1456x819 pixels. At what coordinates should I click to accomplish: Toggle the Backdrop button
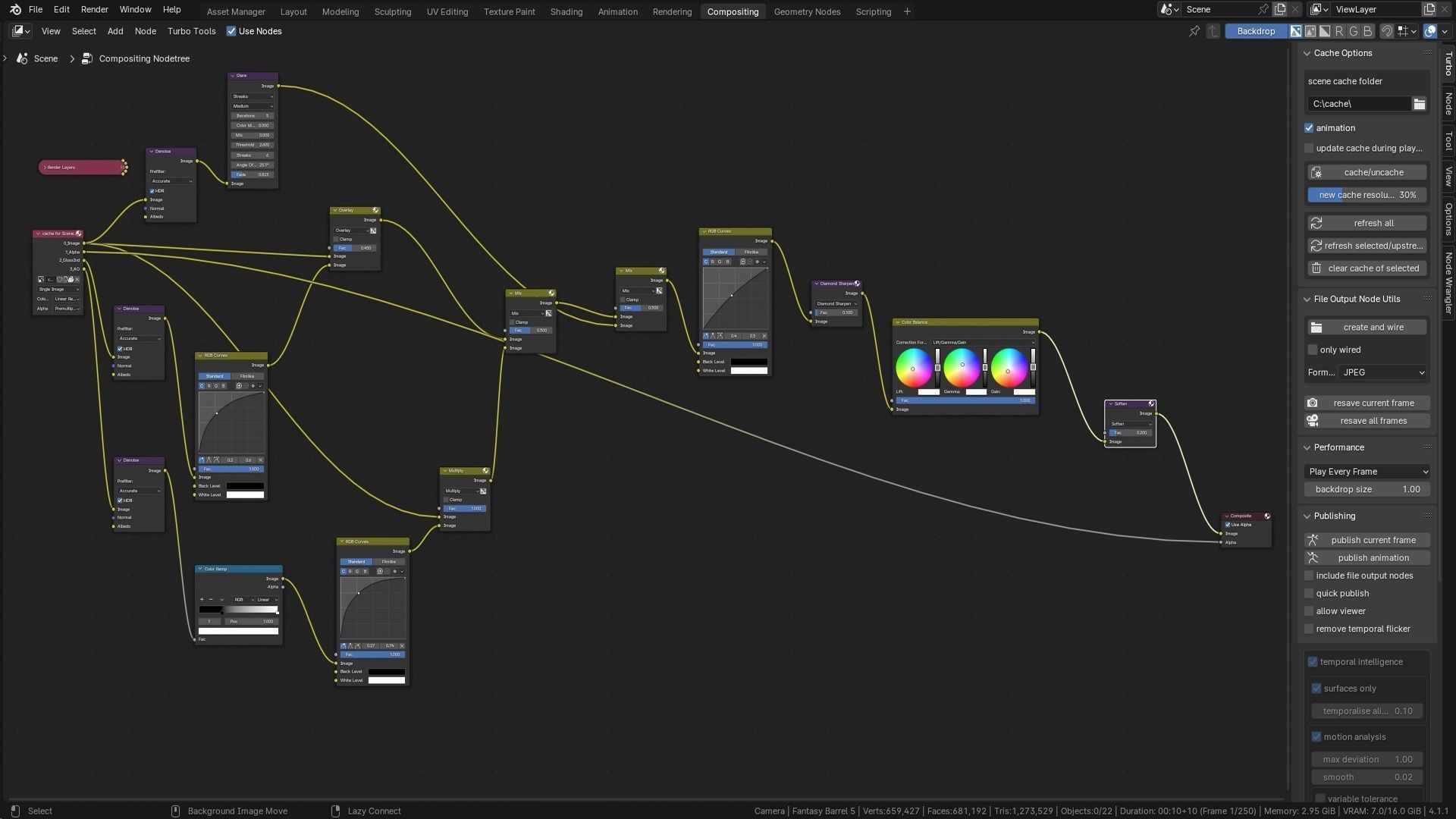click(x=1255, y=31)
